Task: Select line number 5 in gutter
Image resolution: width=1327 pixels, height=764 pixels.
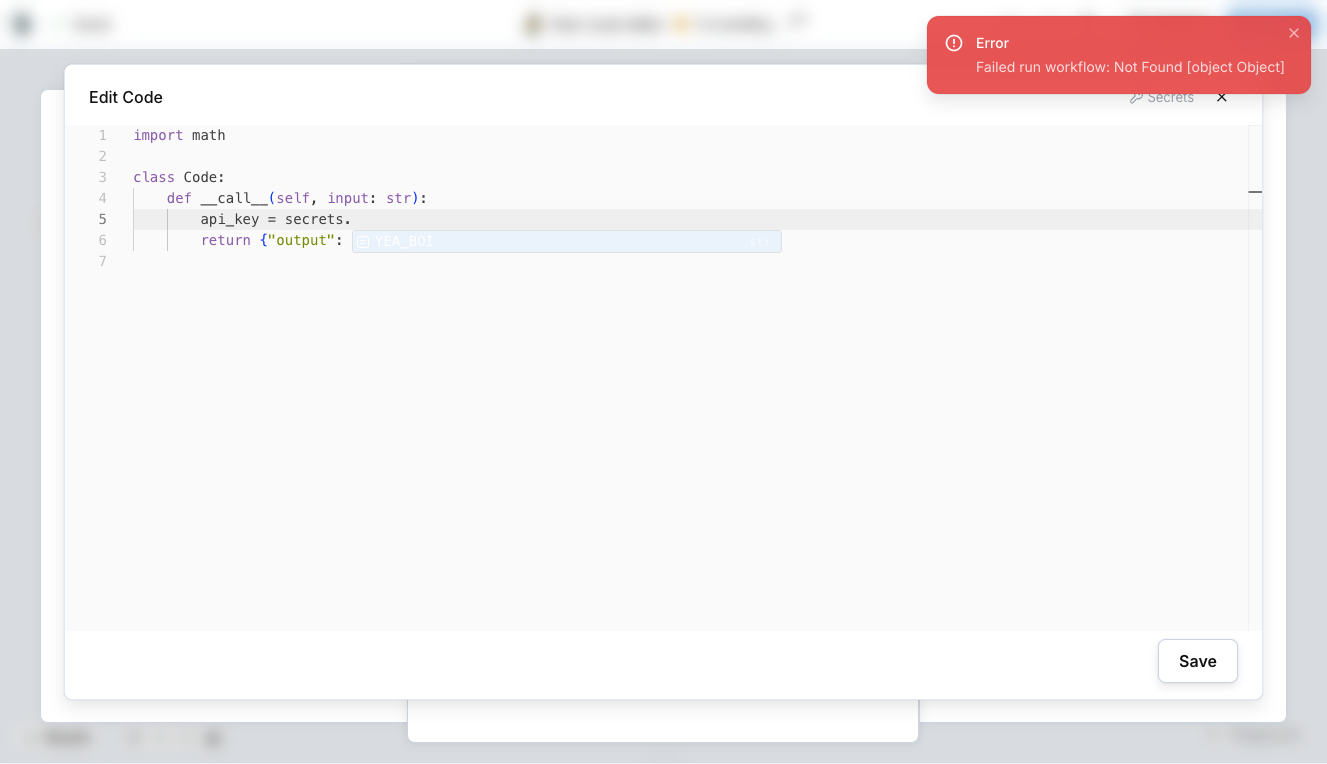Action: point(102,219)
